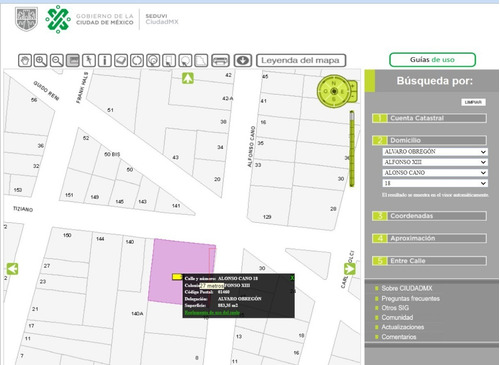This screenshot has height=365, width=500.
Task: Pan map east with right green arrow
Action: [350, 269]
